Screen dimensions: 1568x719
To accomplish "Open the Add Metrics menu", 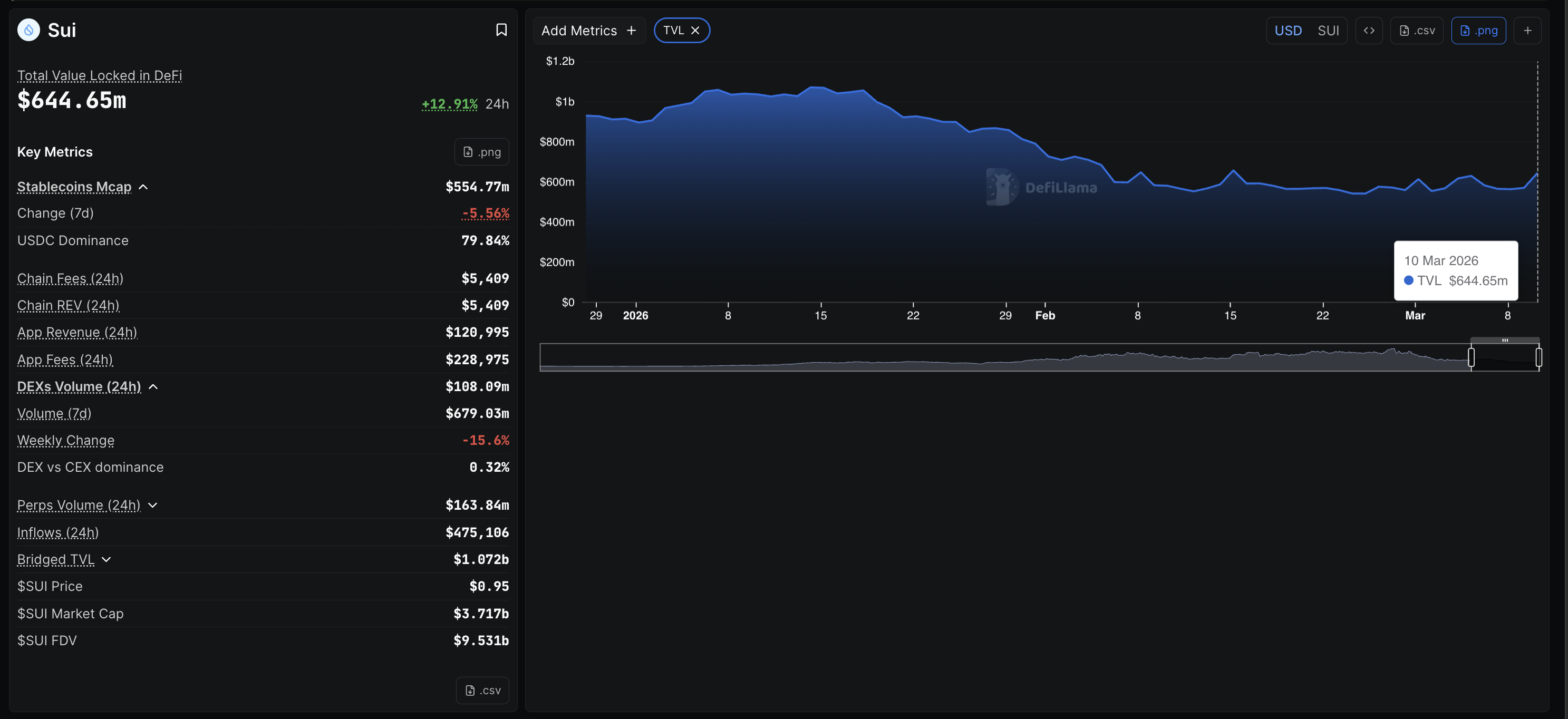I will (x=588, y=31).
